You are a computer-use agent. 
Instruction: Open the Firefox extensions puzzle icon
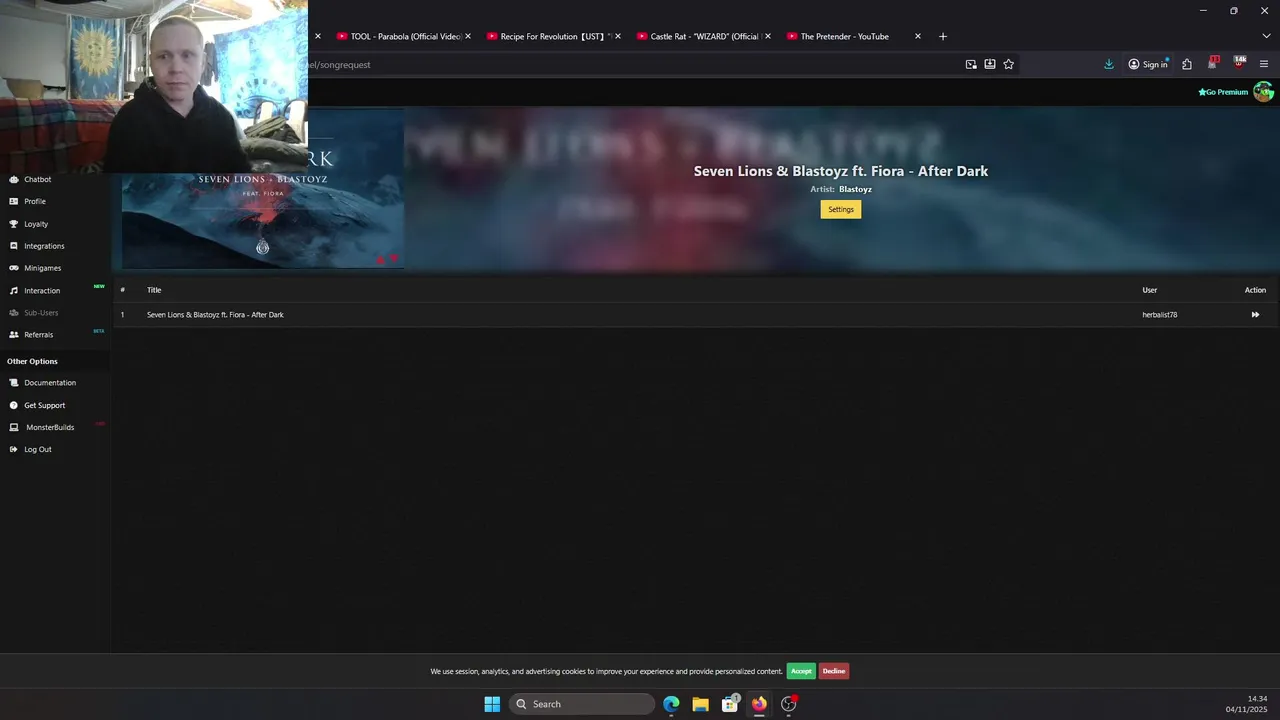1187,64
